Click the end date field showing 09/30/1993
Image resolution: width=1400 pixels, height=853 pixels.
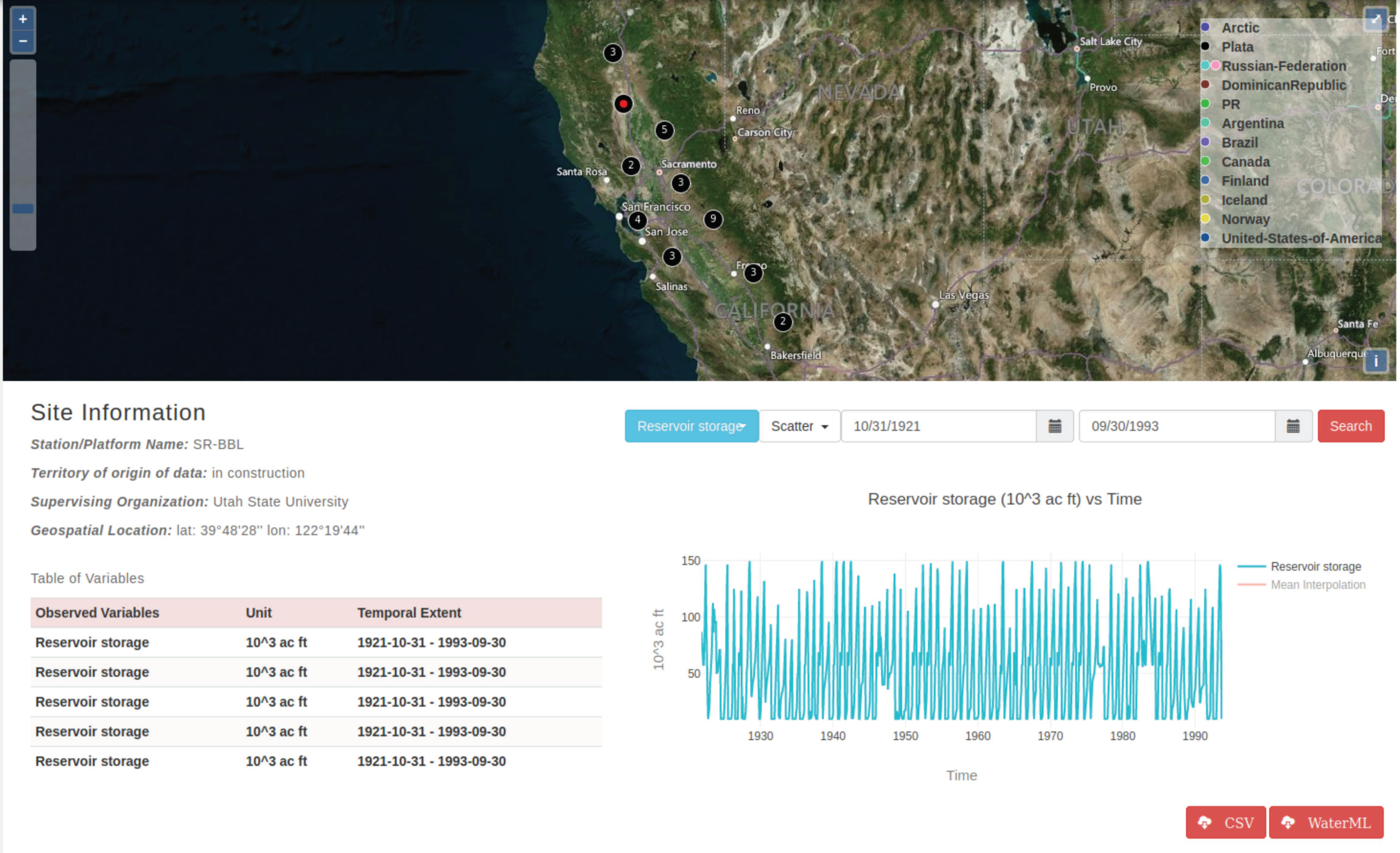pyautogui.click(x=1176, y=426)
